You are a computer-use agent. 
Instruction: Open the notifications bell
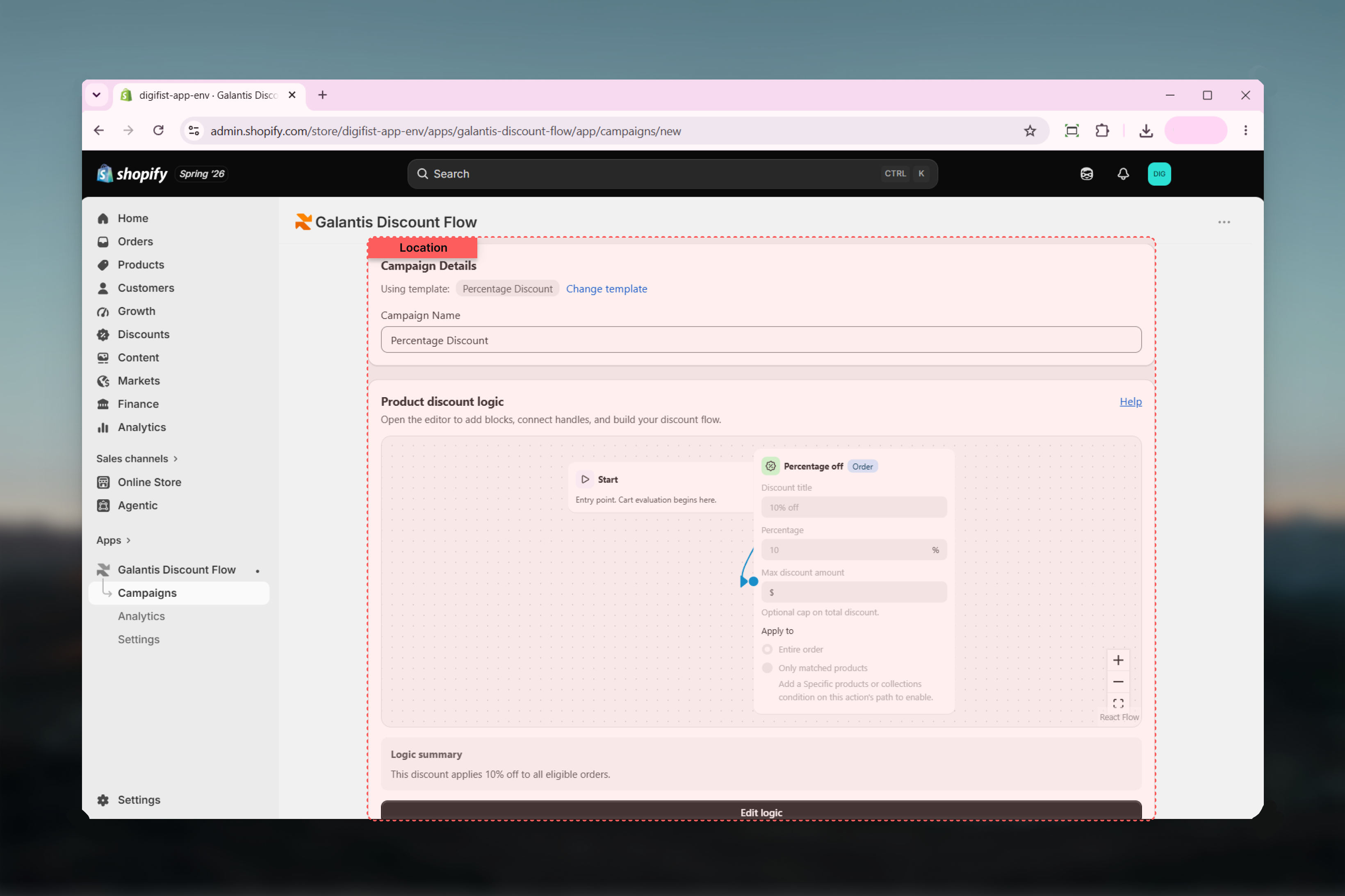click(x=1123, y=174)
